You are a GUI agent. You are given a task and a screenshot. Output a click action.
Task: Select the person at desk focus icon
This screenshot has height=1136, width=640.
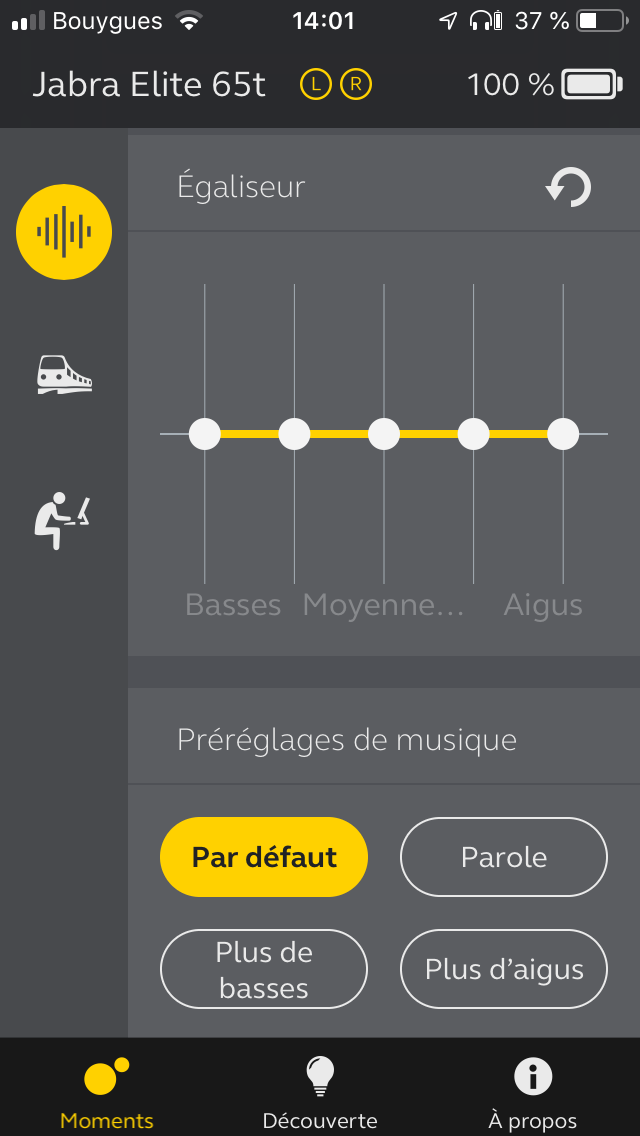pos(62,521)
